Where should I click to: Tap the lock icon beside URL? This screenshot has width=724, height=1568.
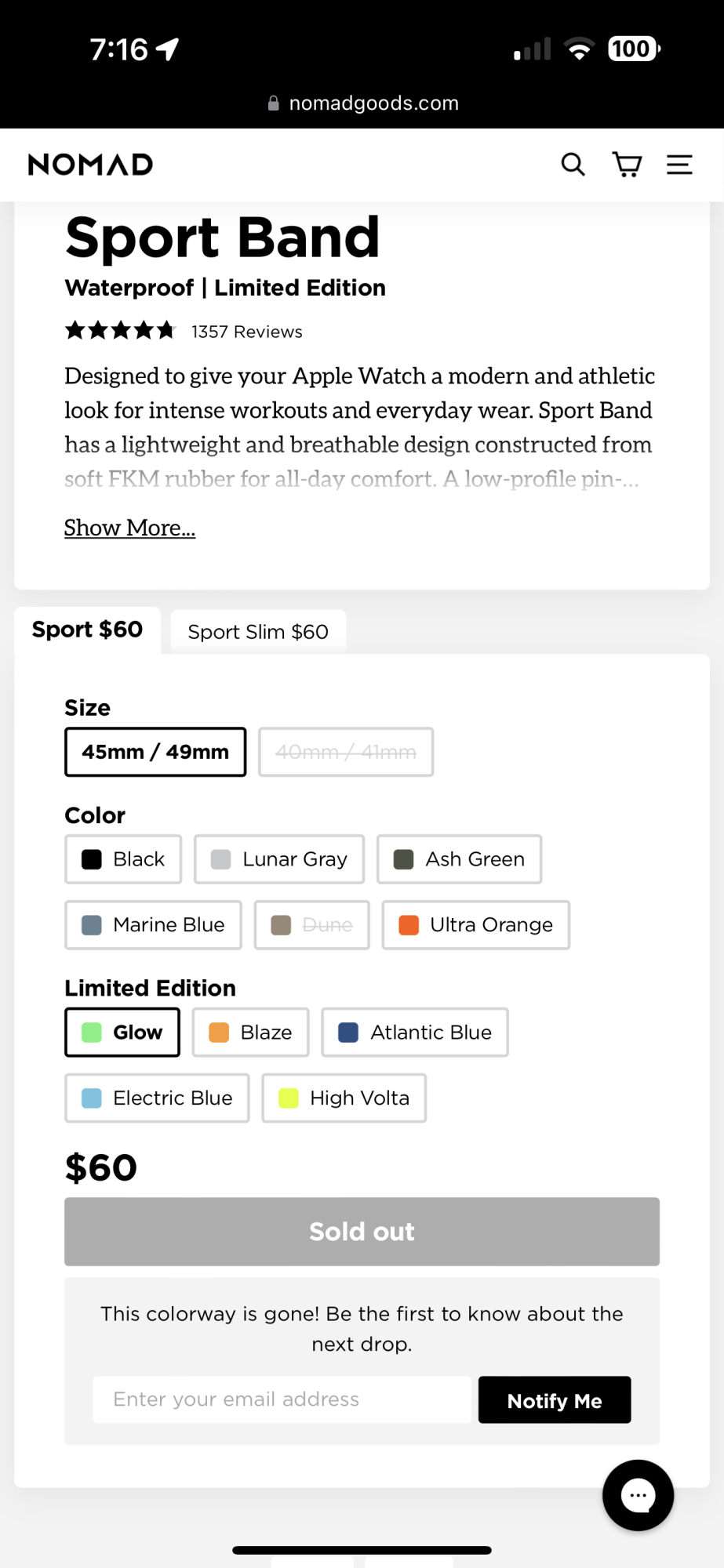point(274,103)
